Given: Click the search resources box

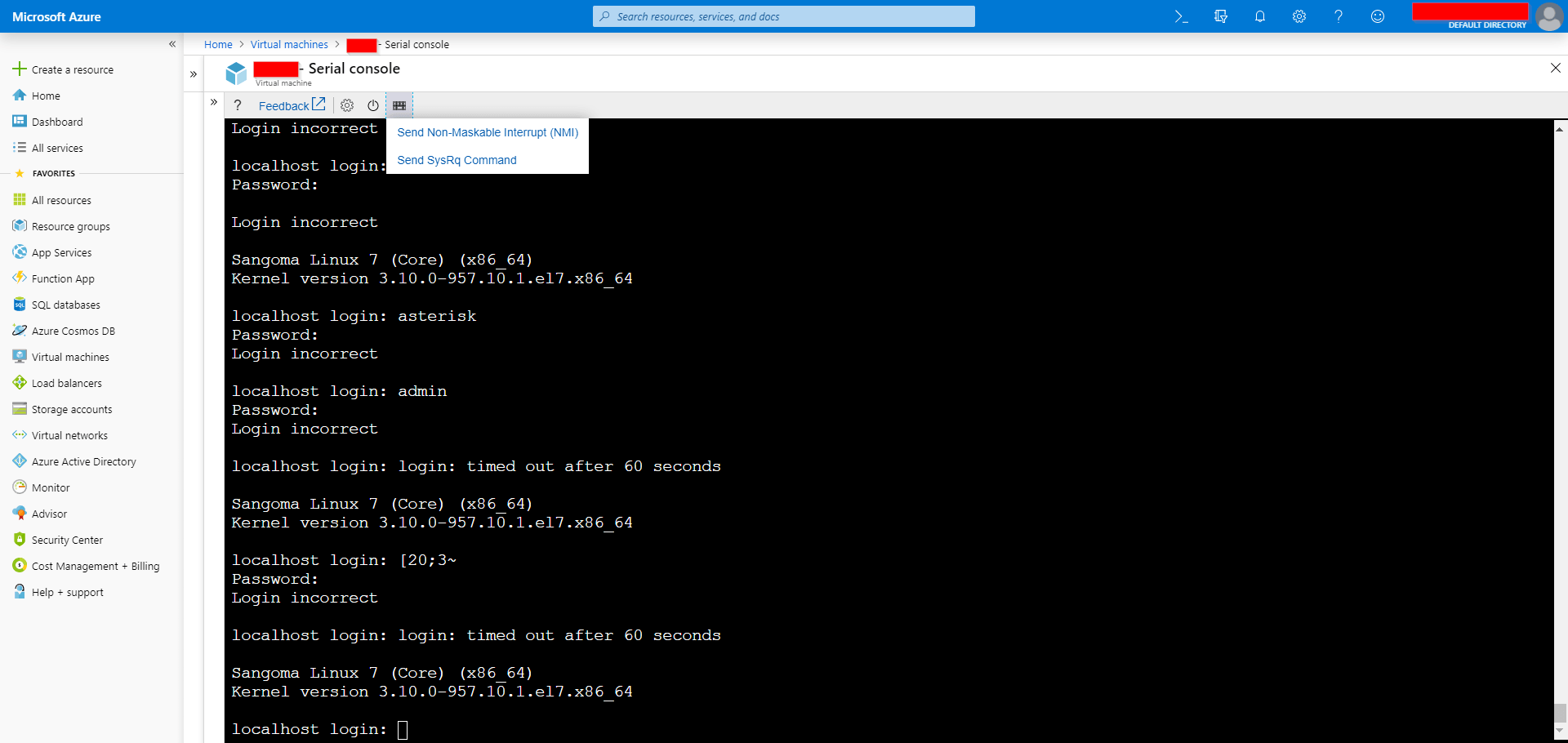Looking at the screenshot, I should [784, 16].
